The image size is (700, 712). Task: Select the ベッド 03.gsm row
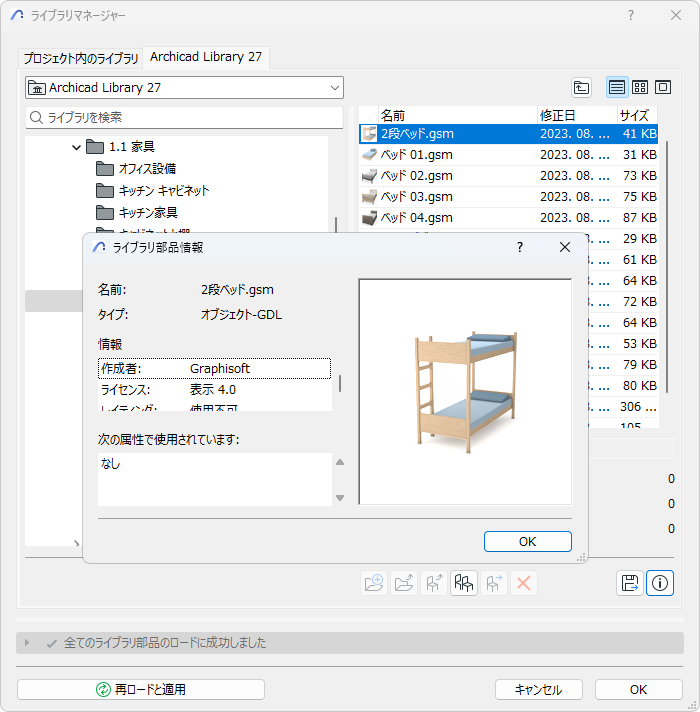[x=508, y=197]
